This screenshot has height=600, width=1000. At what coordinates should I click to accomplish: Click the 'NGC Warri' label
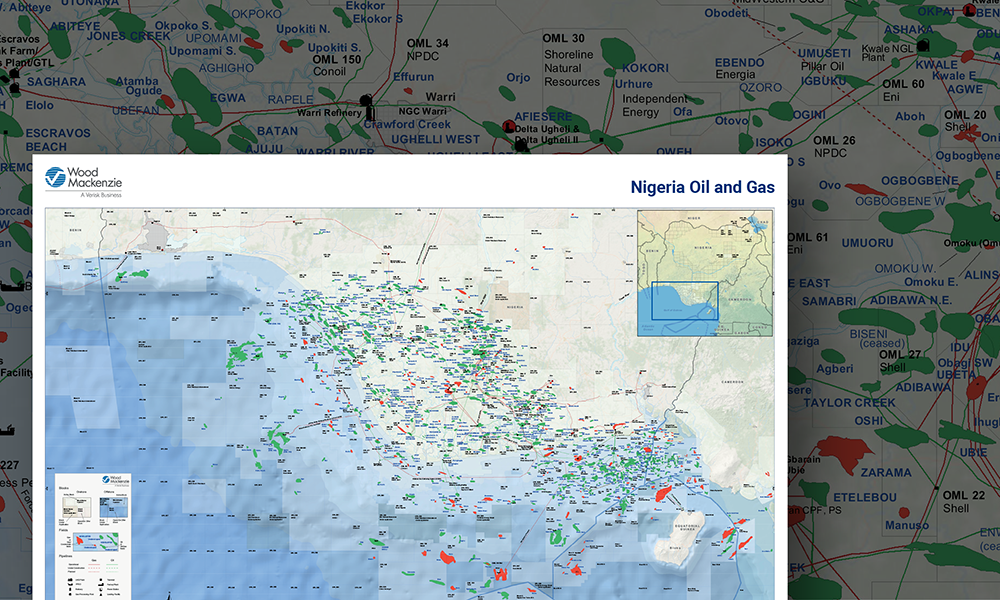tap(422, 111)
